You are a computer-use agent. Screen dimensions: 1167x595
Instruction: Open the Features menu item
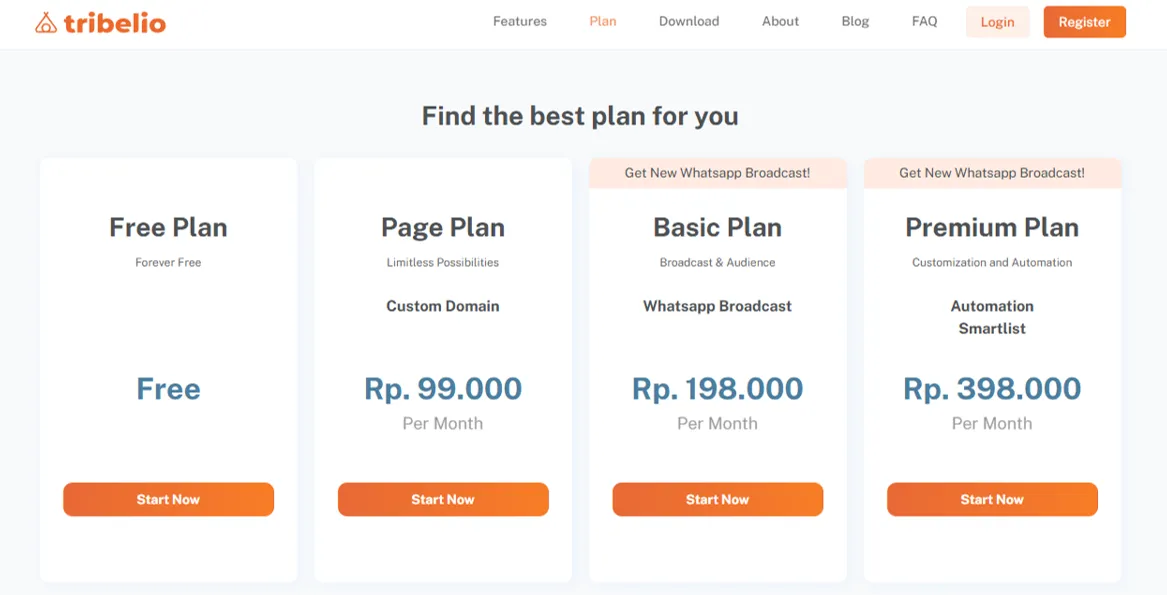[x=519, y=22]
